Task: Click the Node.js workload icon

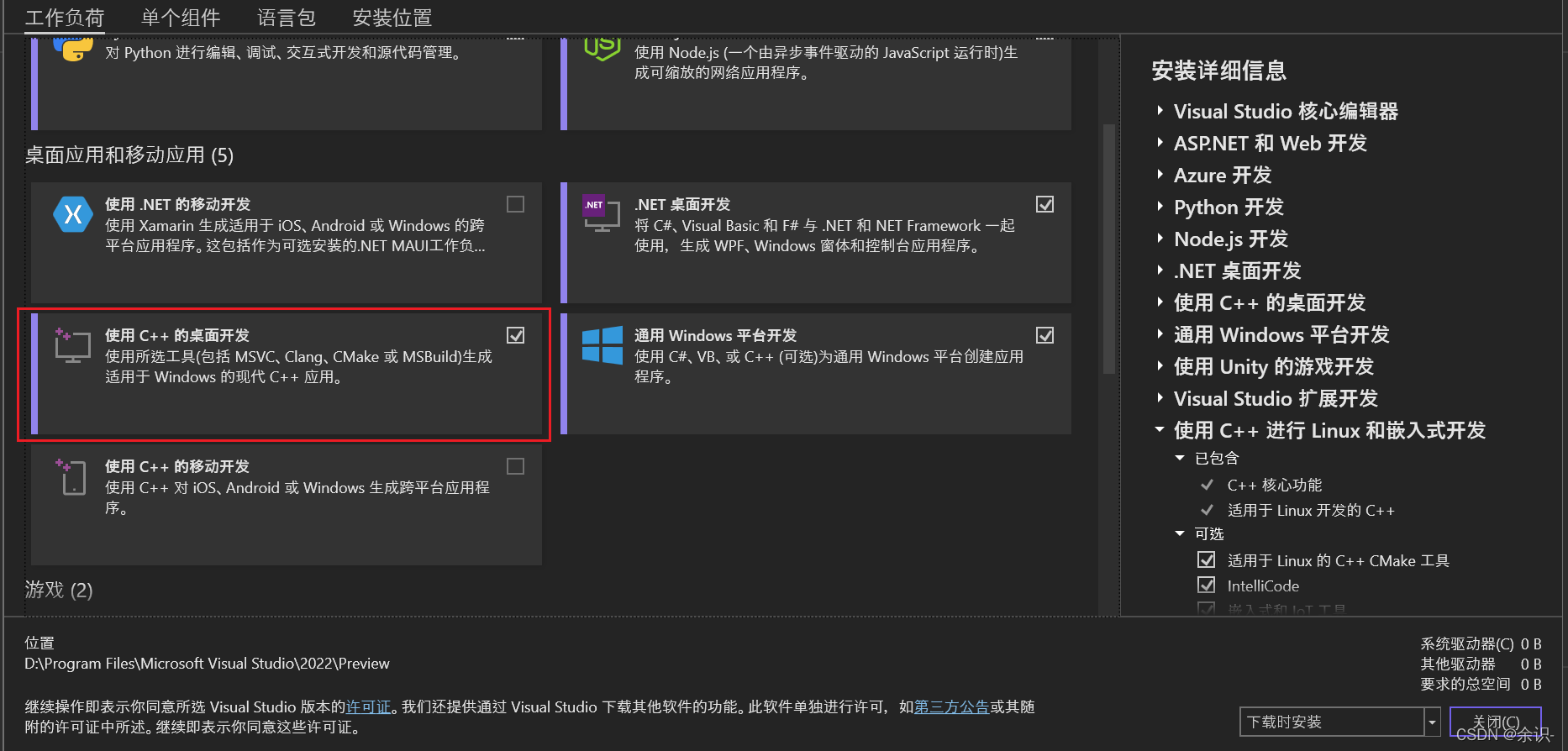Action: click(602, 49)
